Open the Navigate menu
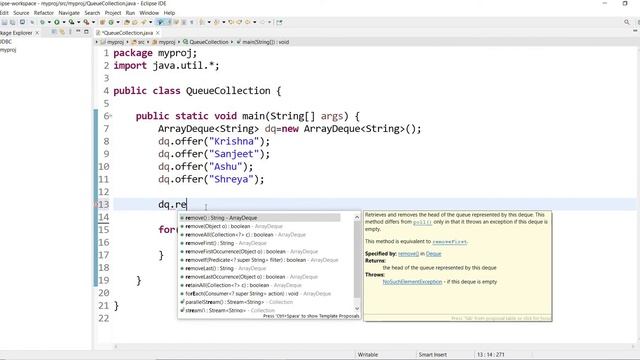 (69, 13)
